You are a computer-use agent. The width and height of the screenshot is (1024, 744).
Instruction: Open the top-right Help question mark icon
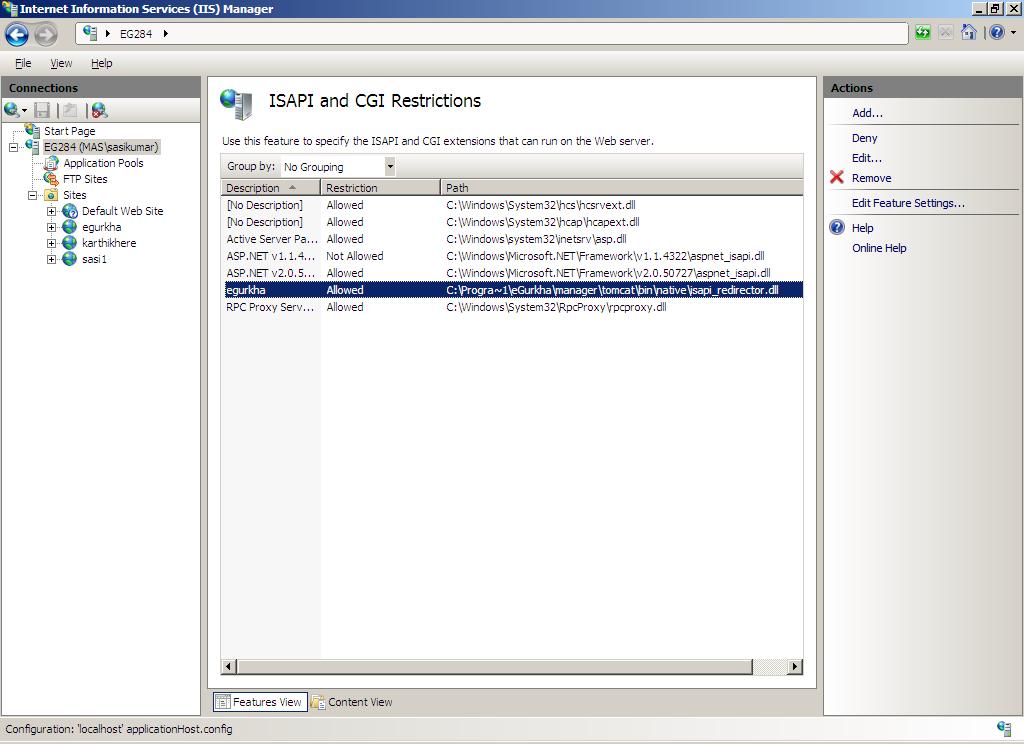[x=997, y=32]
